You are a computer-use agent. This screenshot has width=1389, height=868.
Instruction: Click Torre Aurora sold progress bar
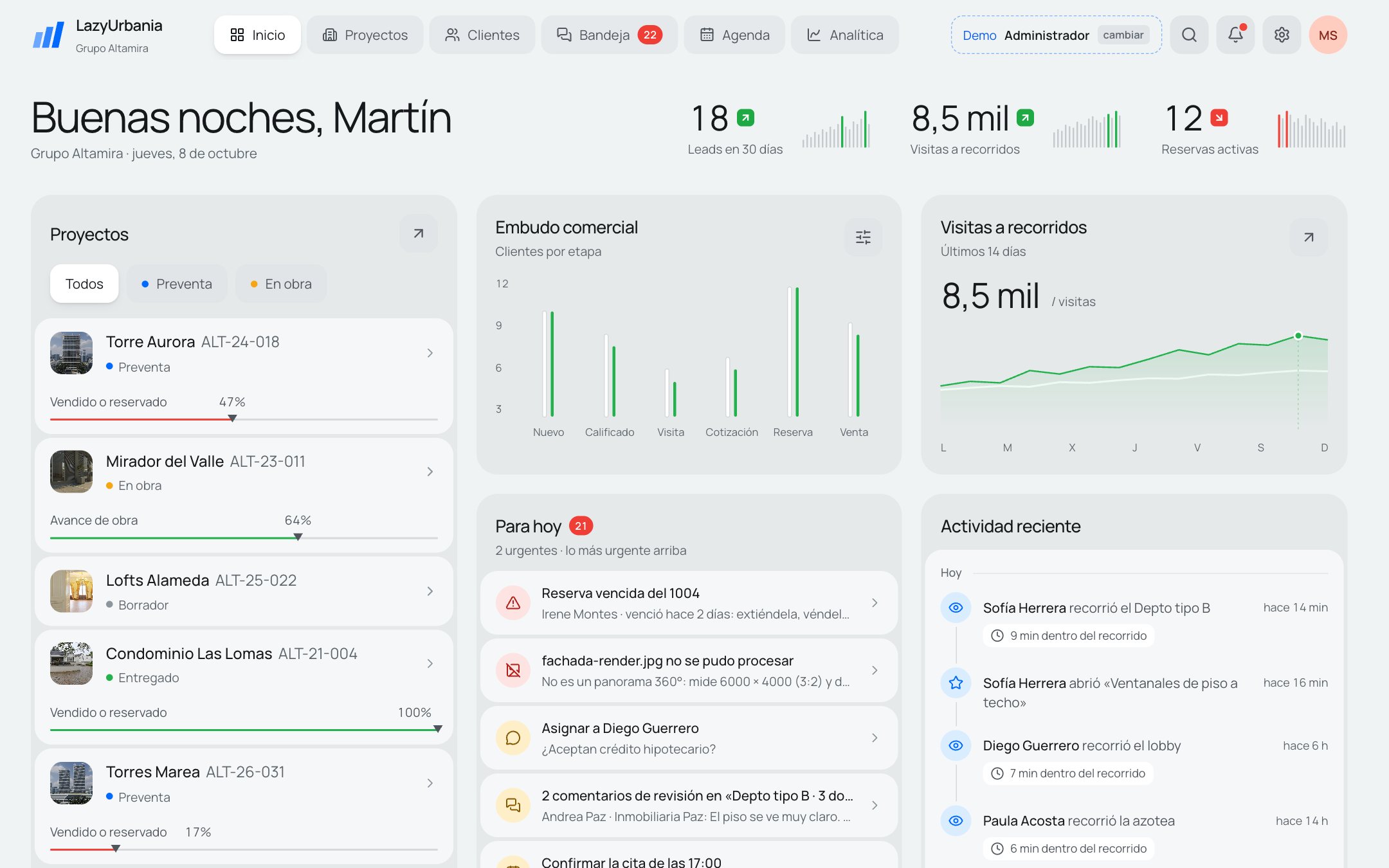click(244, 419)
